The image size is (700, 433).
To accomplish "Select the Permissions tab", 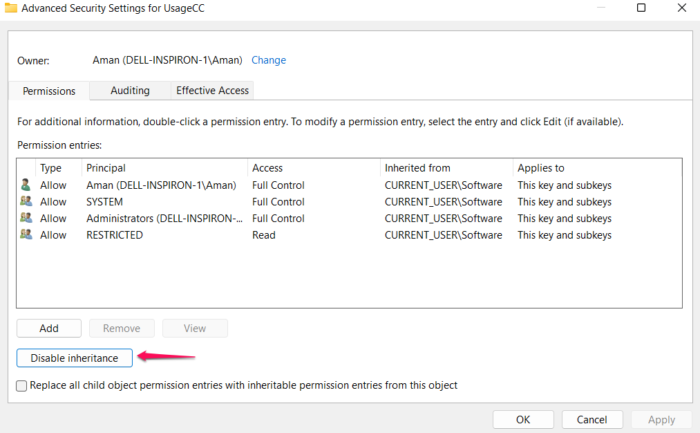I will coord(49,91).
